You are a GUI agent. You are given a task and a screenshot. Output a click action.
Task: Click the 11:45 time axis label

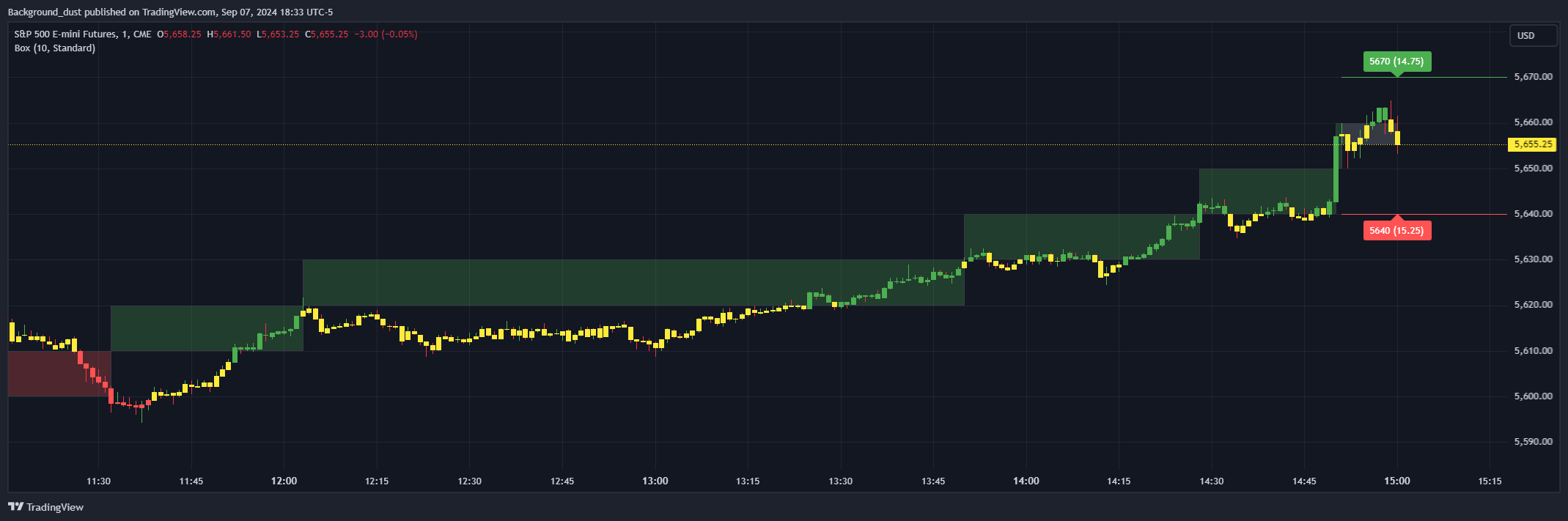point(191,481)
